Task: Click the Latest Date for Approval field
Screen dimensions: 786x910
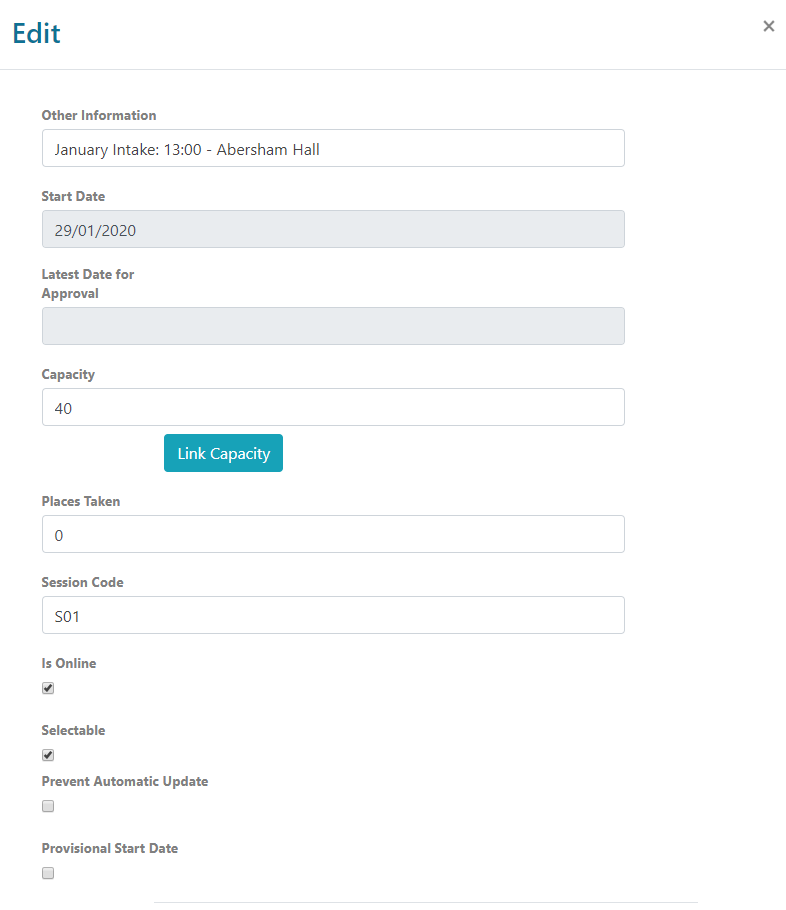Action: click(x=333, y=325)
